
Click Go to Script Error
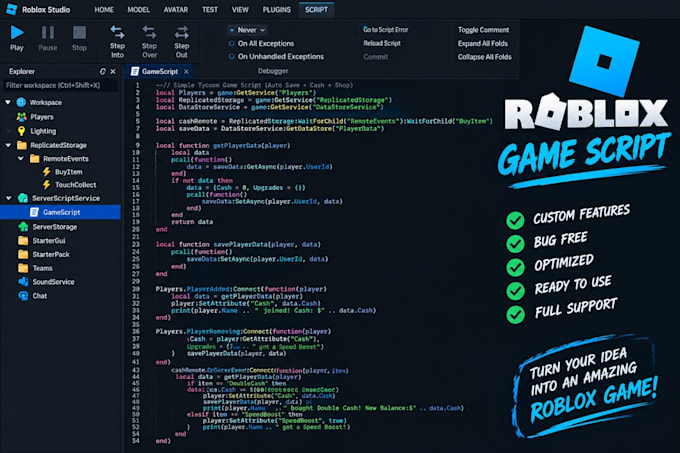pyautogui.click(x=386, y=29)
